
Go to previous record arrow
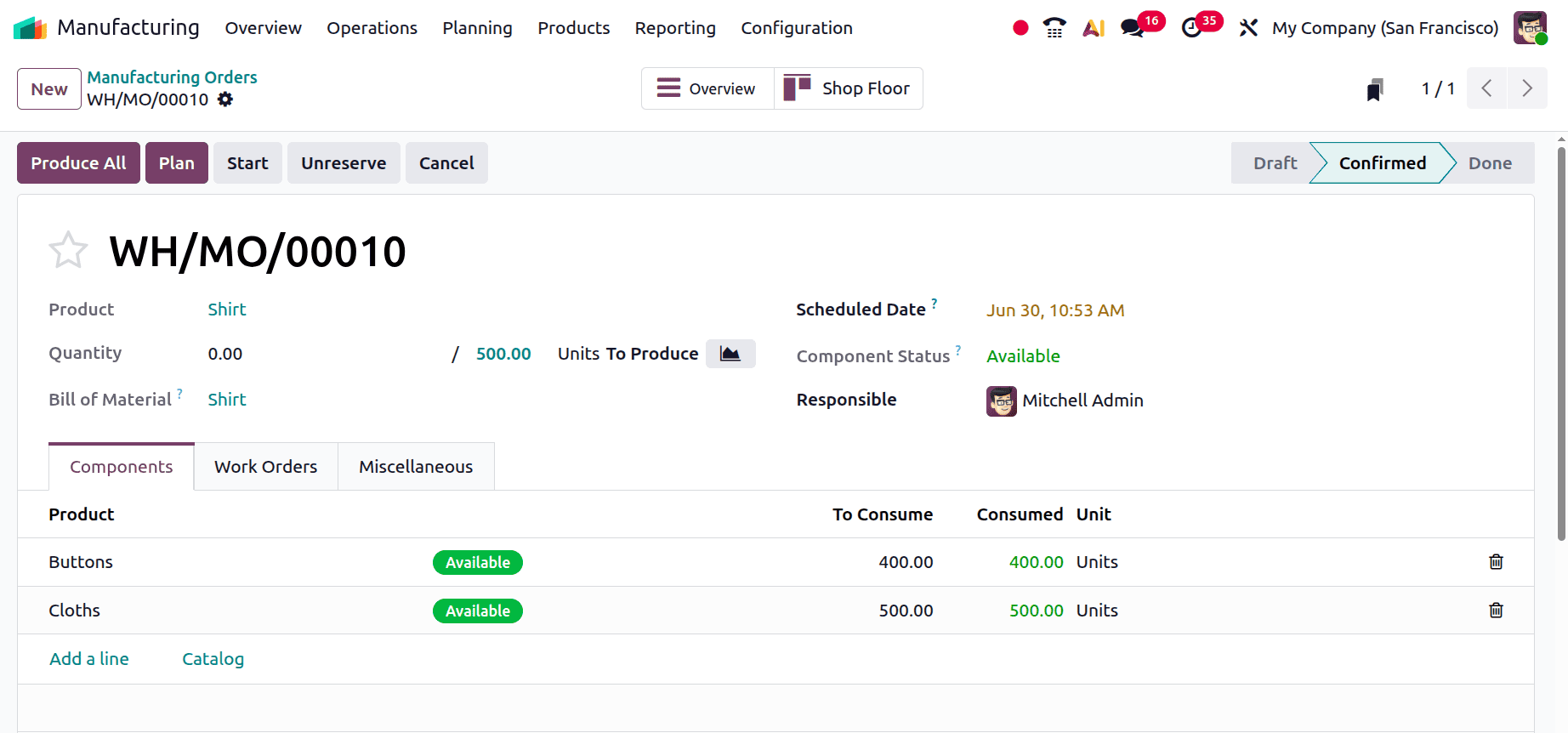pos(1487,88)
